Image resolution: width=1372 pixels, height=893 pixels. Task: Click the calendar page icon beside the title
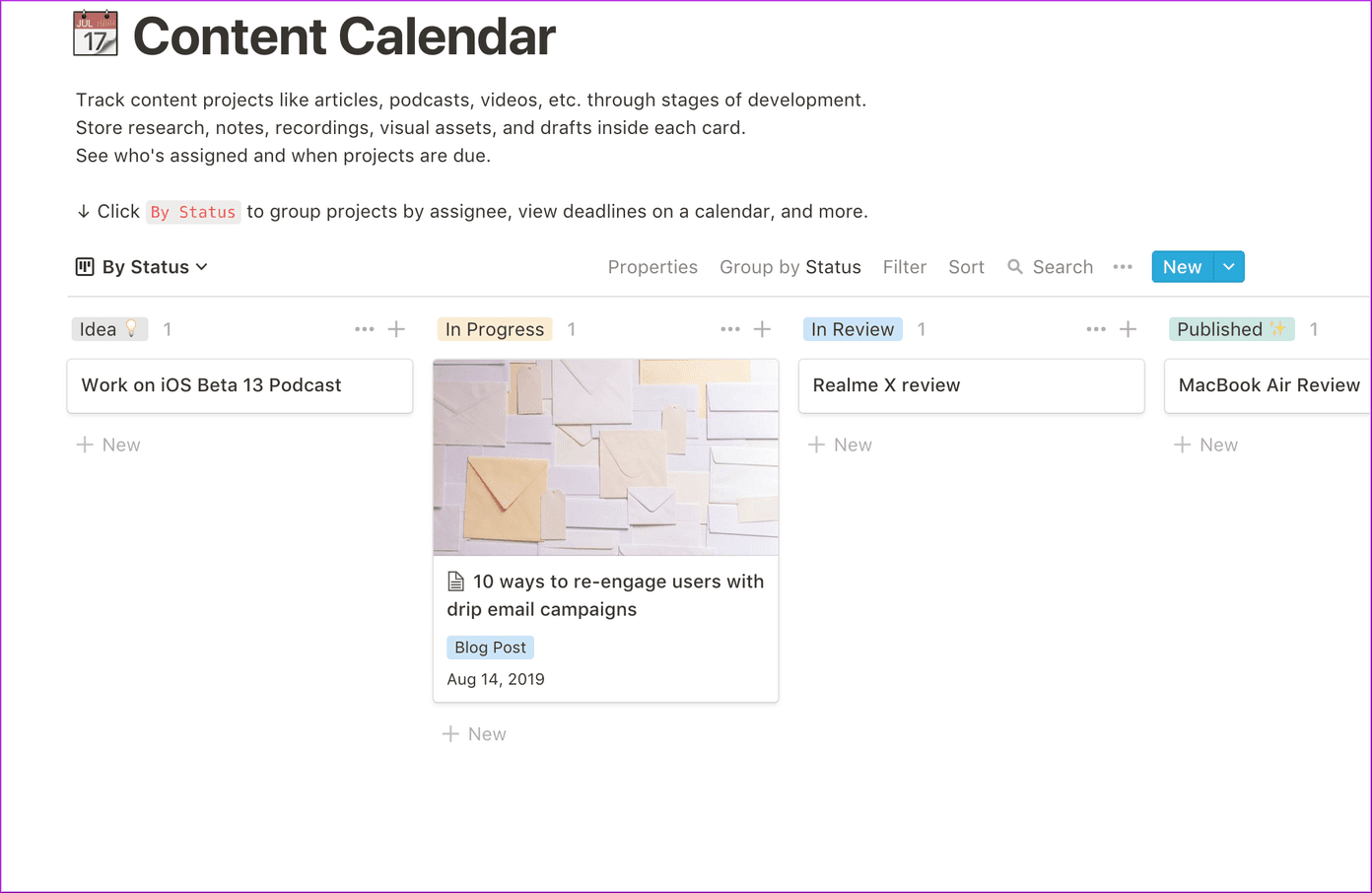[x=96, y=34]
